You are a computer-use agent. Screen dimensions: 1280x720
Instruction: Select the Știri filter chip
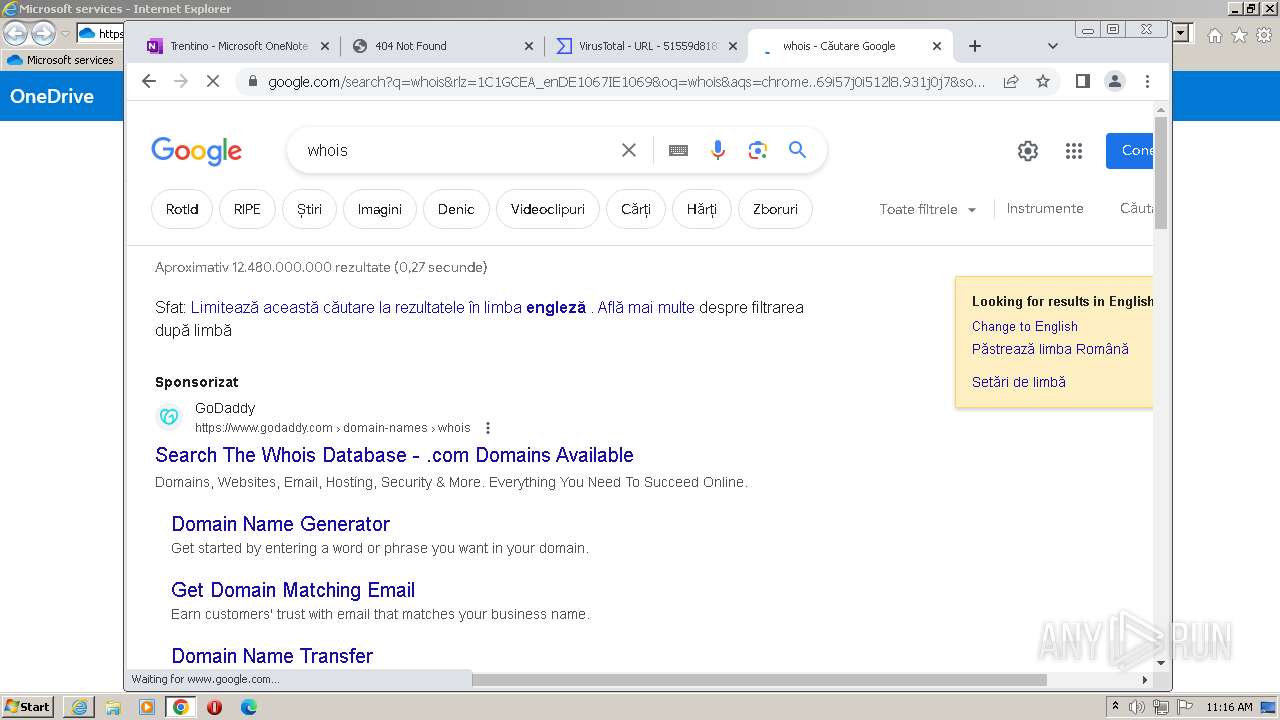tap(309, 209)
